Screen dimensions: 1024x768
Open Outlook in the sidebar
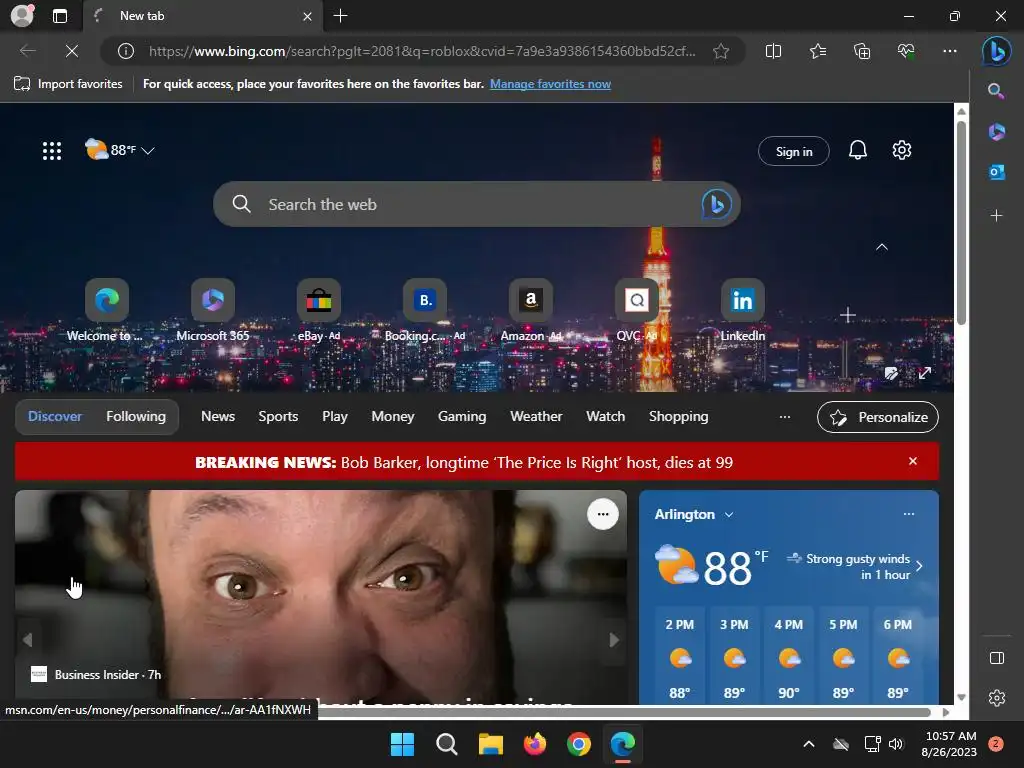(996, 172)
